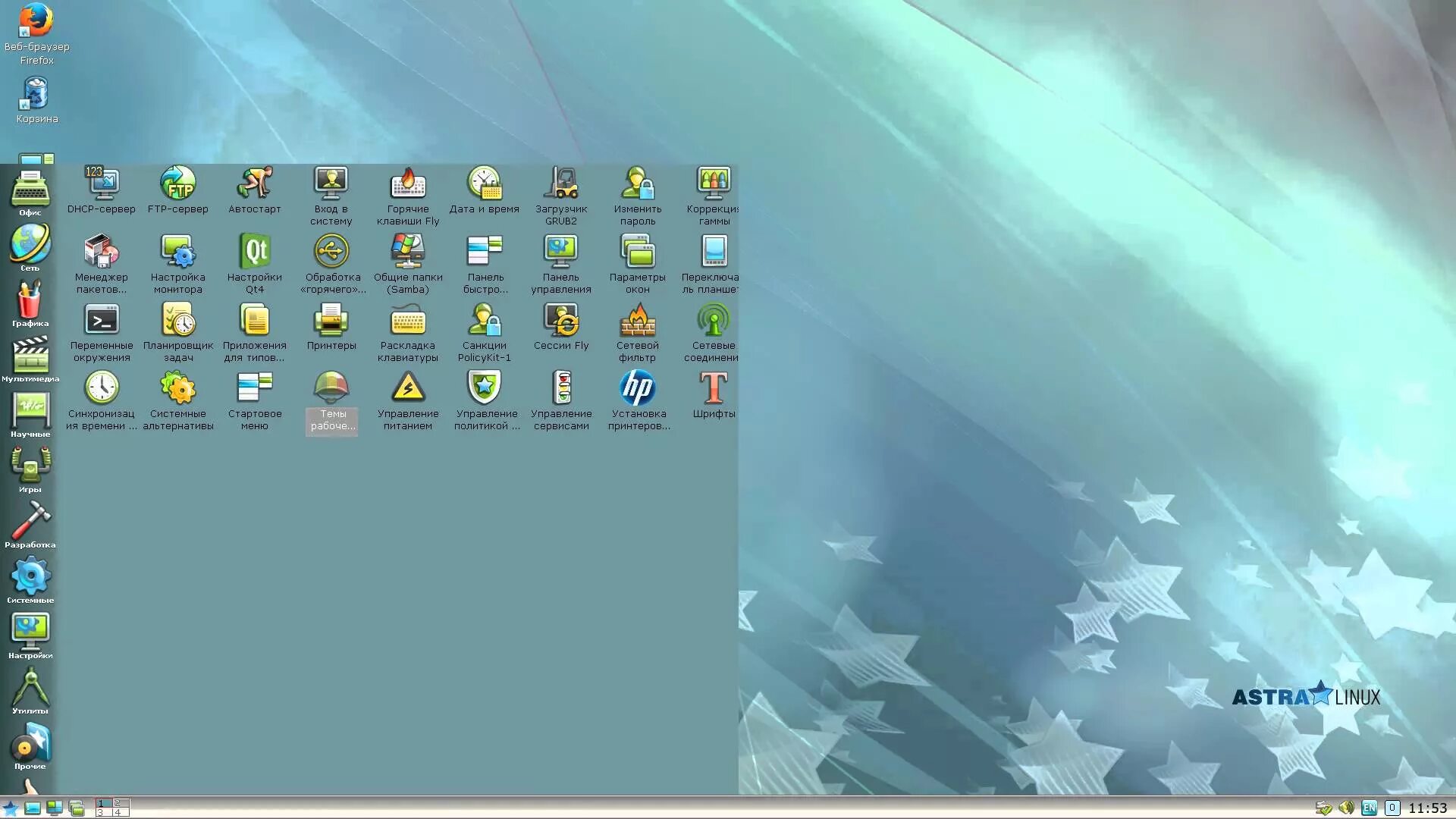
Task: Open Темы рабочего стола item
Action: [331, 389]
